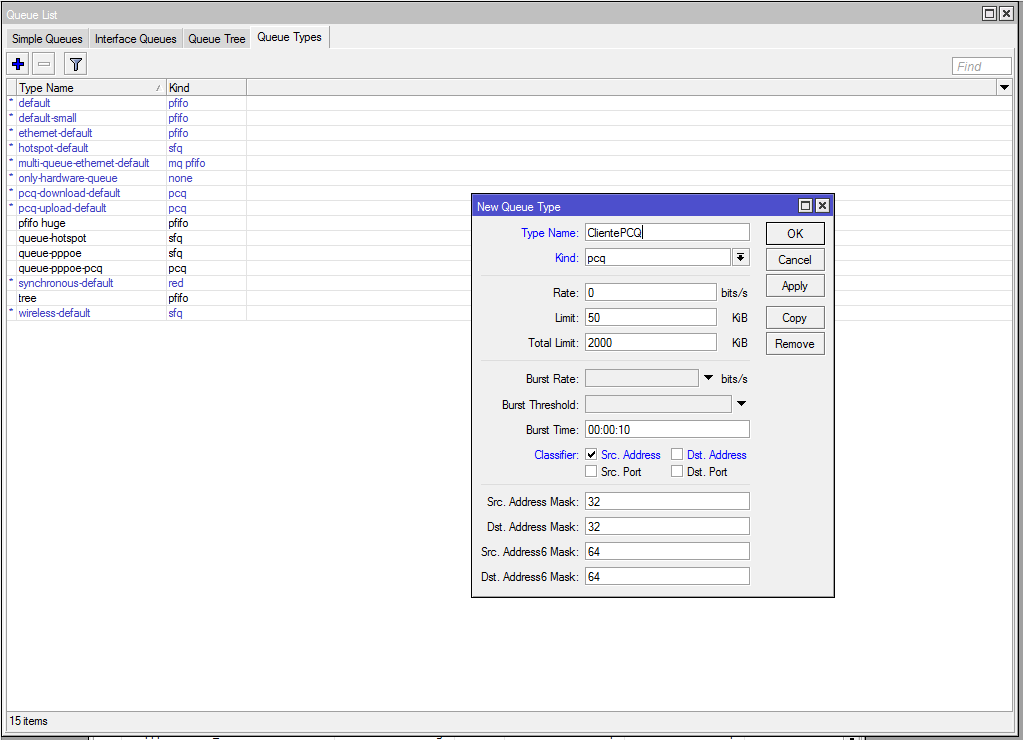
Task: Maximize the New Queue Type dialog
Action: click(x=805, y=206)
